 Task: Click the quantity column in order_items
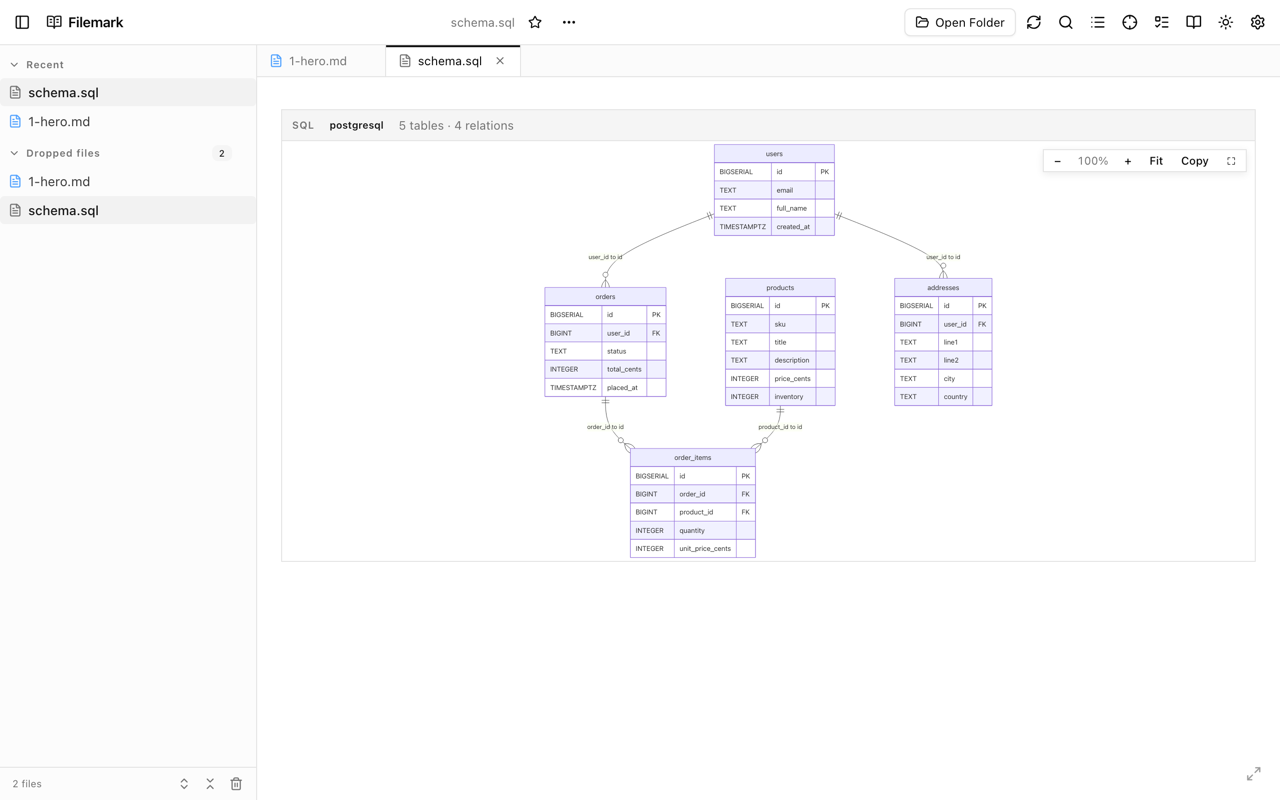(692, 531)
